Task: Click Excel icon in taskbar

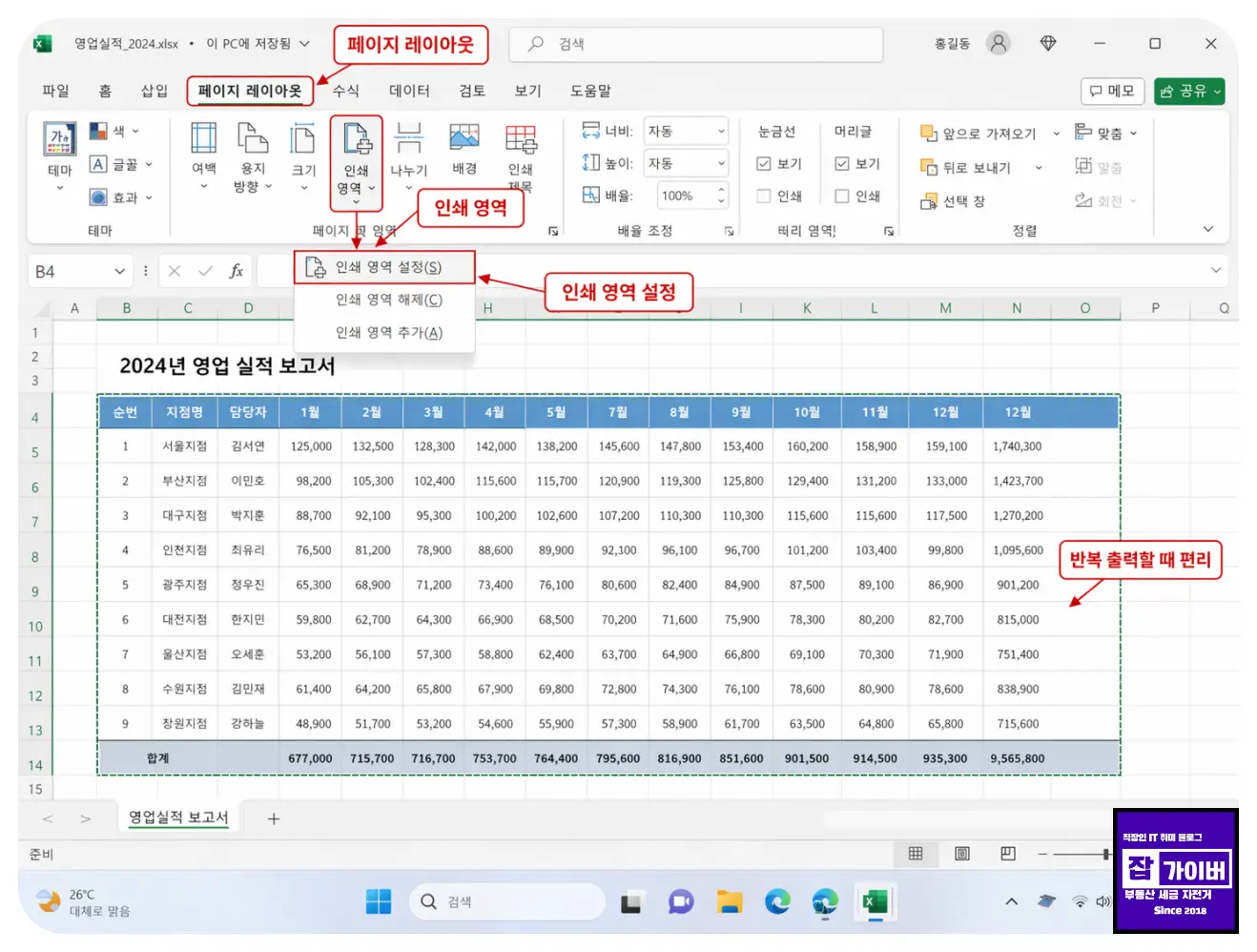Action: [x=876, y=901]
